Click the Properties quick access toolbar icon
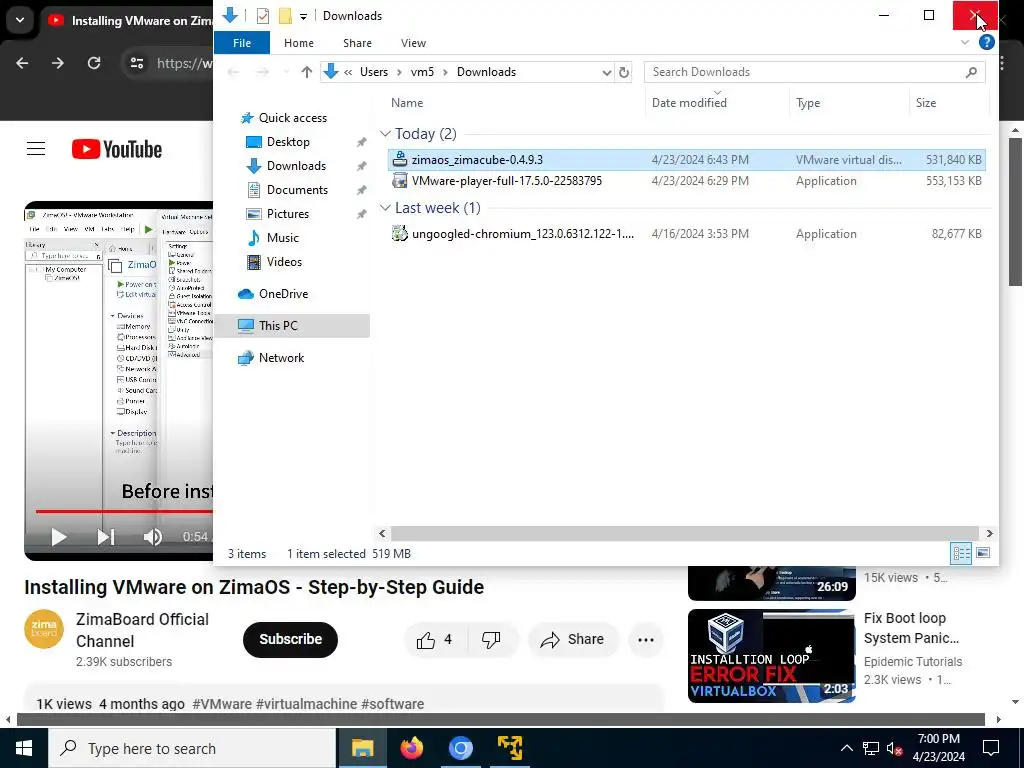 (263, 16)
